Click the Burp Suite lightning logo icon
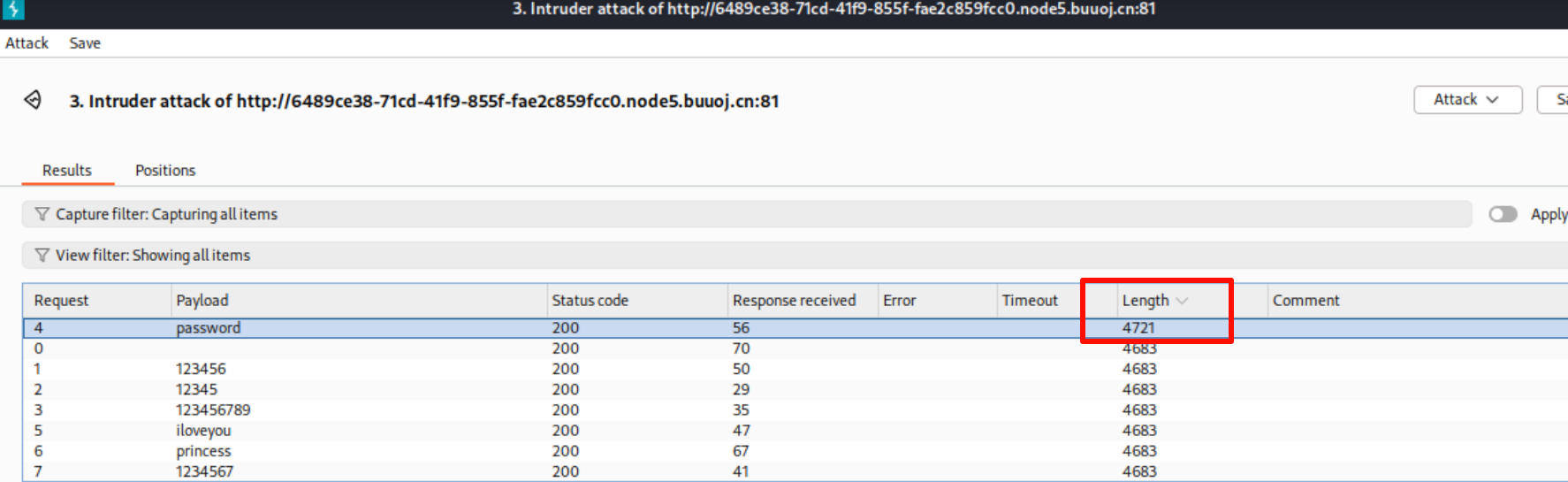 point(13,10)
